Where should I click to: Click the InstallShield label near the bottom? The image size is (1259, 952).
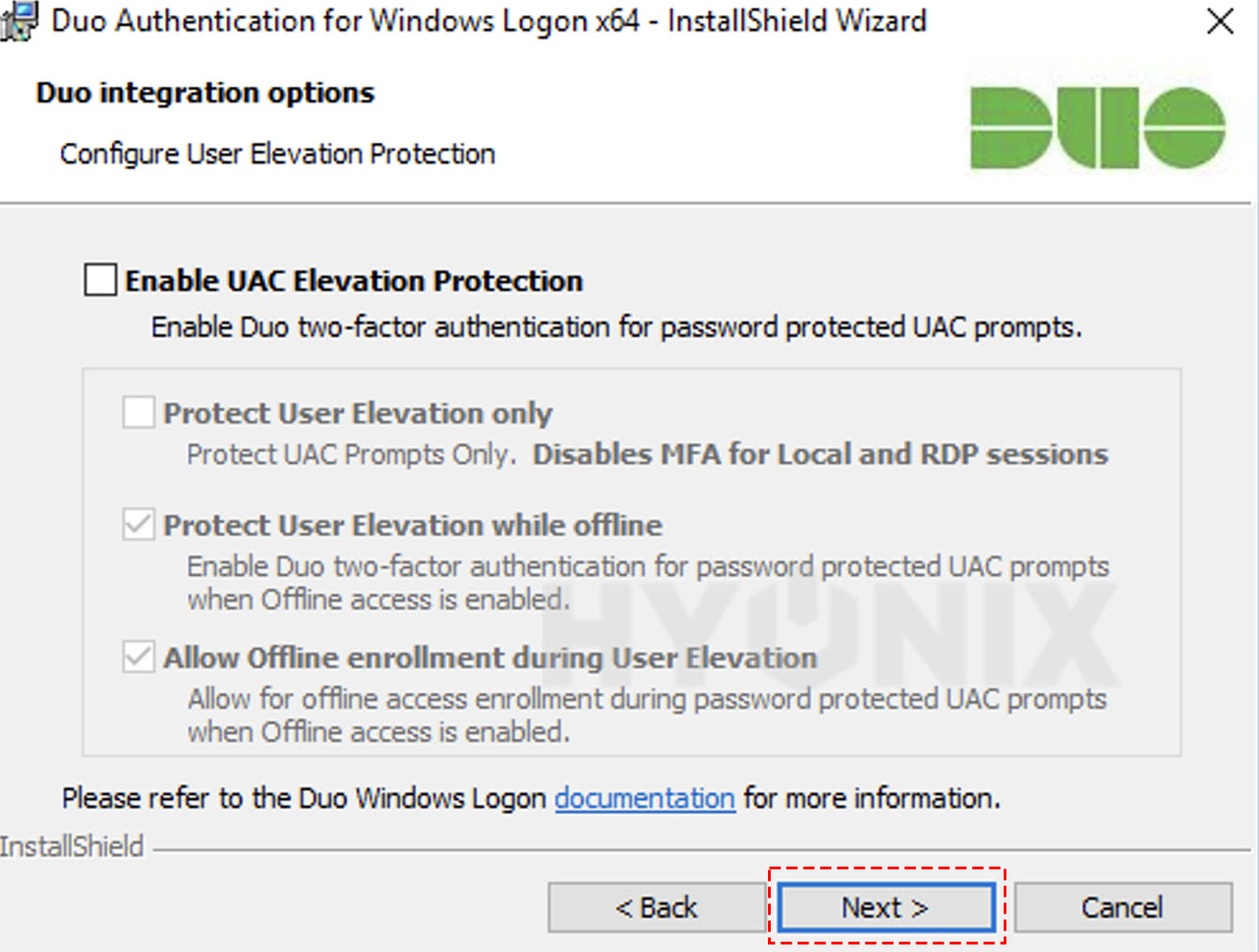click(x=72, y=847)
